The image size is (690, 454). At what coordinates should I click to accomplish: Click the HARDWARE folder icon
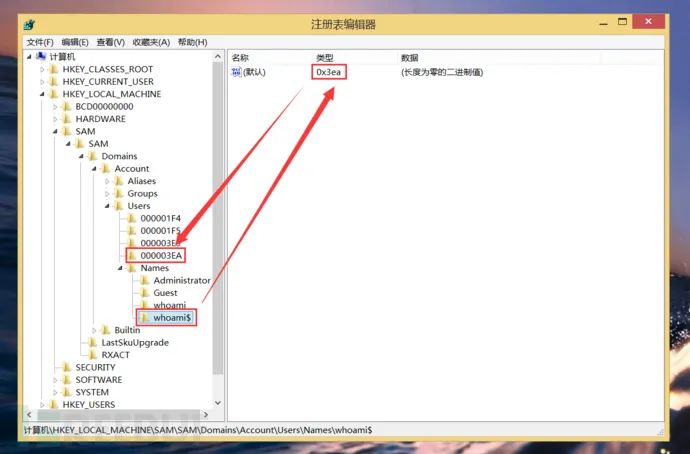point(66,119)
